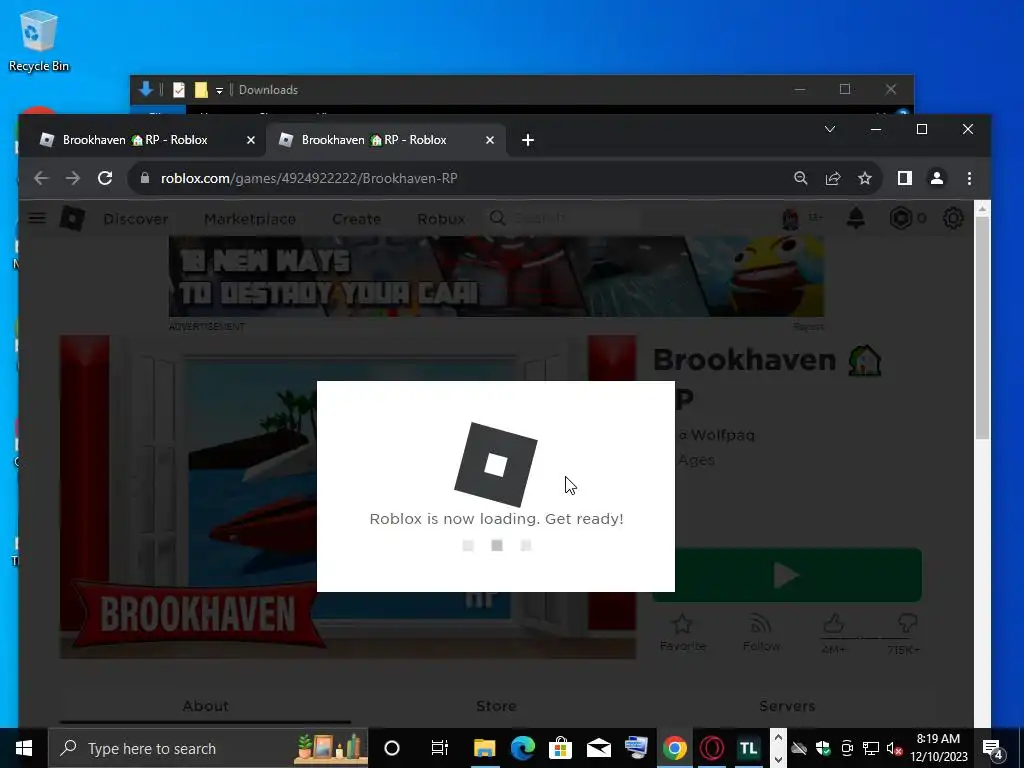Open the Mail app from taskbar
The height and width of the screenshot is (768, 1024).
(598, 748)
